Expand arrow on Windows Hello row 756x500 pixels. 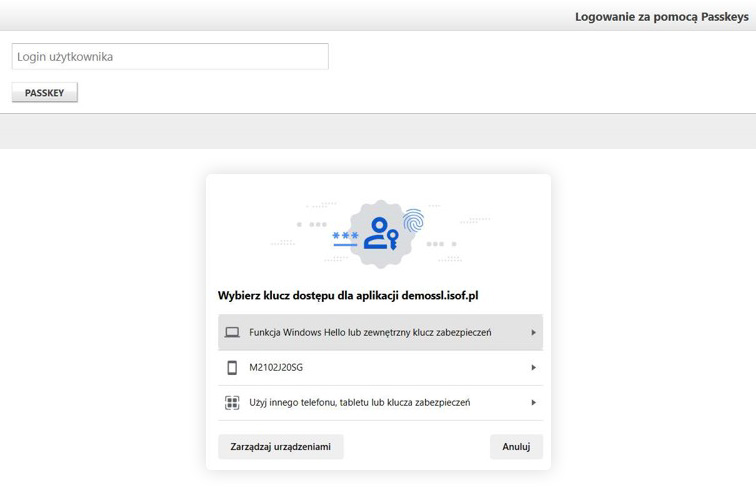coord(533,332)
